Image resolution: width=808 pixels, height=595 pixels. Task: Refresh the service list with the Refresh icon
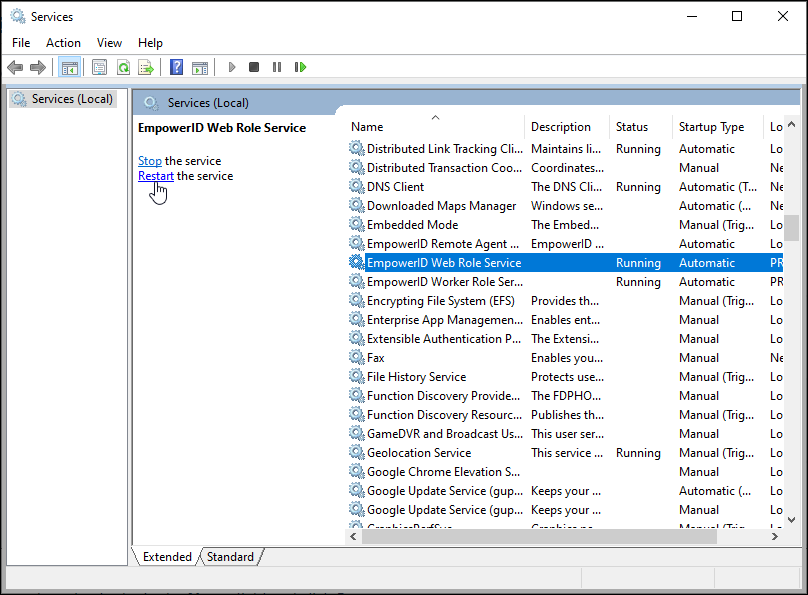click(122, 67)
